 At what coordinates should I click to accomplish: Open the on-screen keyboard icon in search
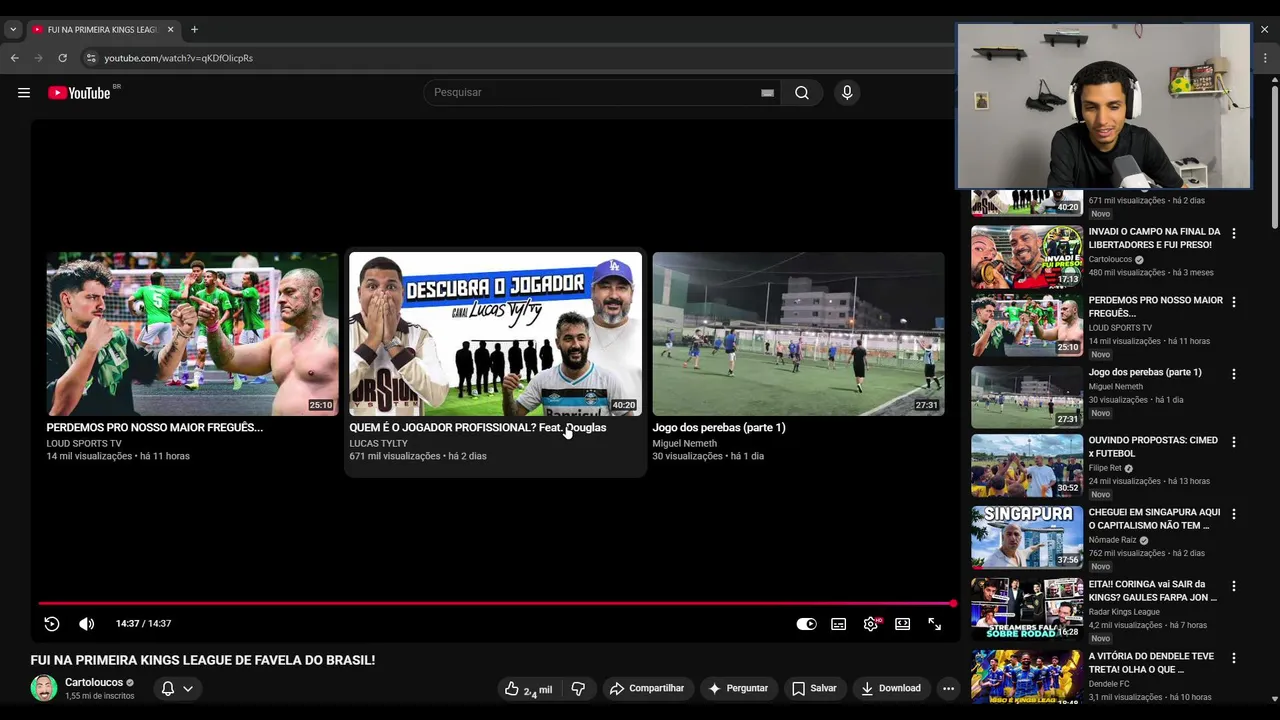[x=767, y=93]
